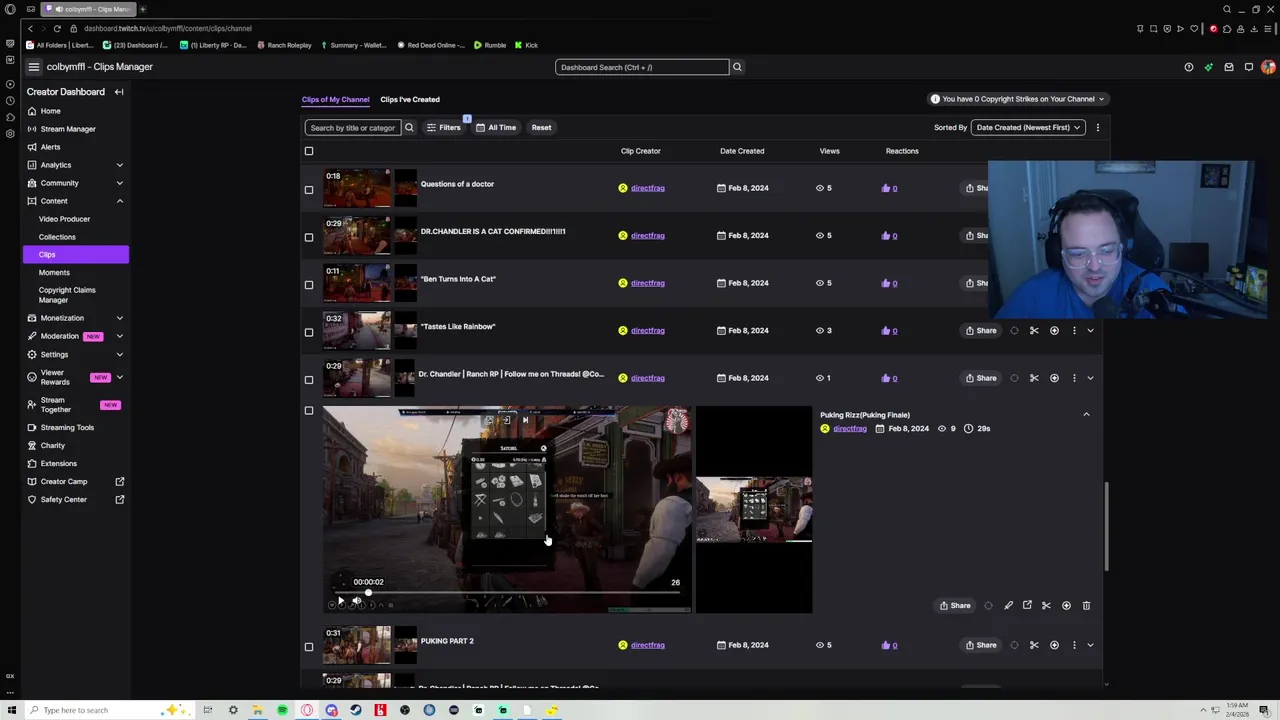Viewport: 1280px width, 720px height.
Task: Select the expanded Puking Rizz clip checkbox
Action: coord(309,410)
